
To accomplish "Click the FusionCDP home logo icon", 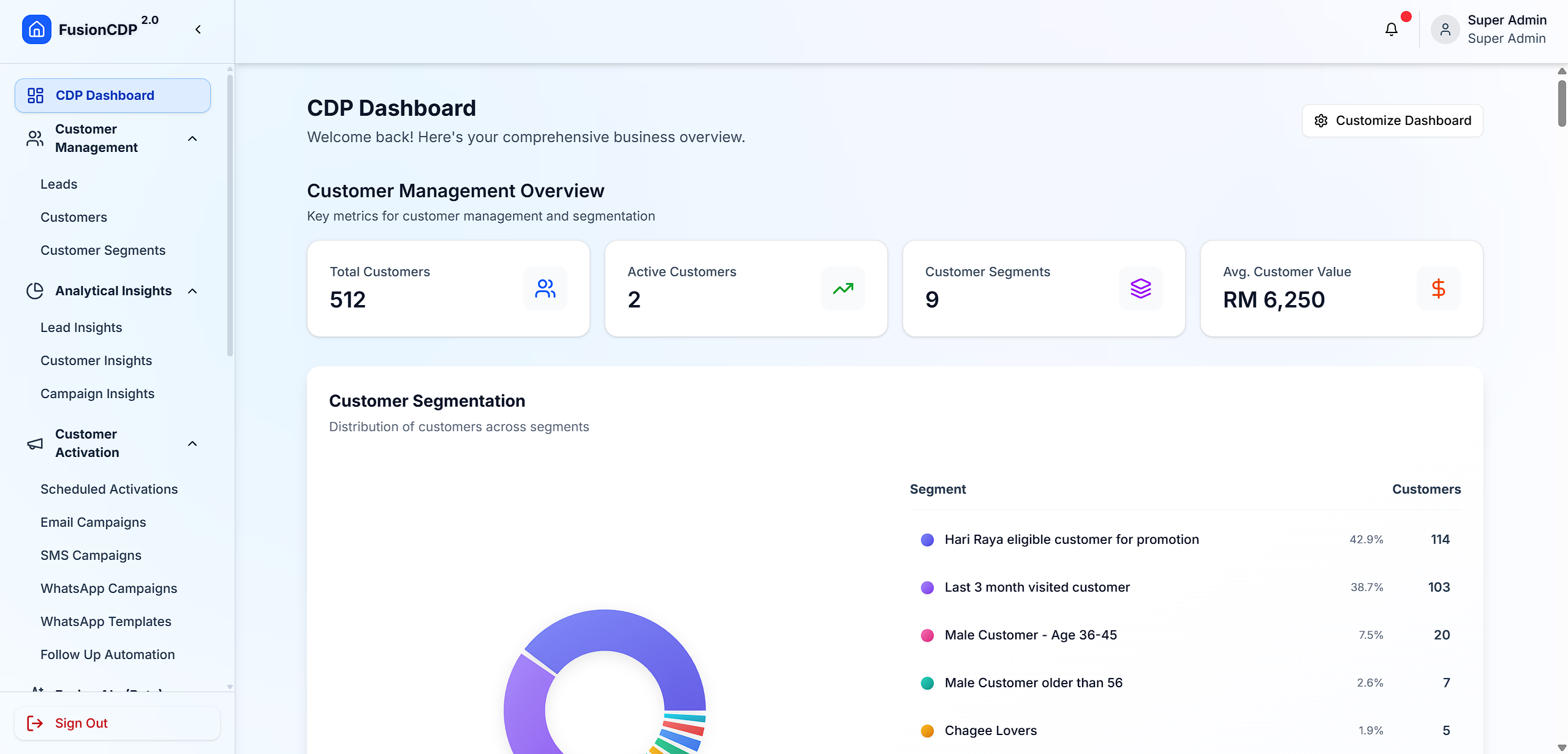I will pos(36,29).
